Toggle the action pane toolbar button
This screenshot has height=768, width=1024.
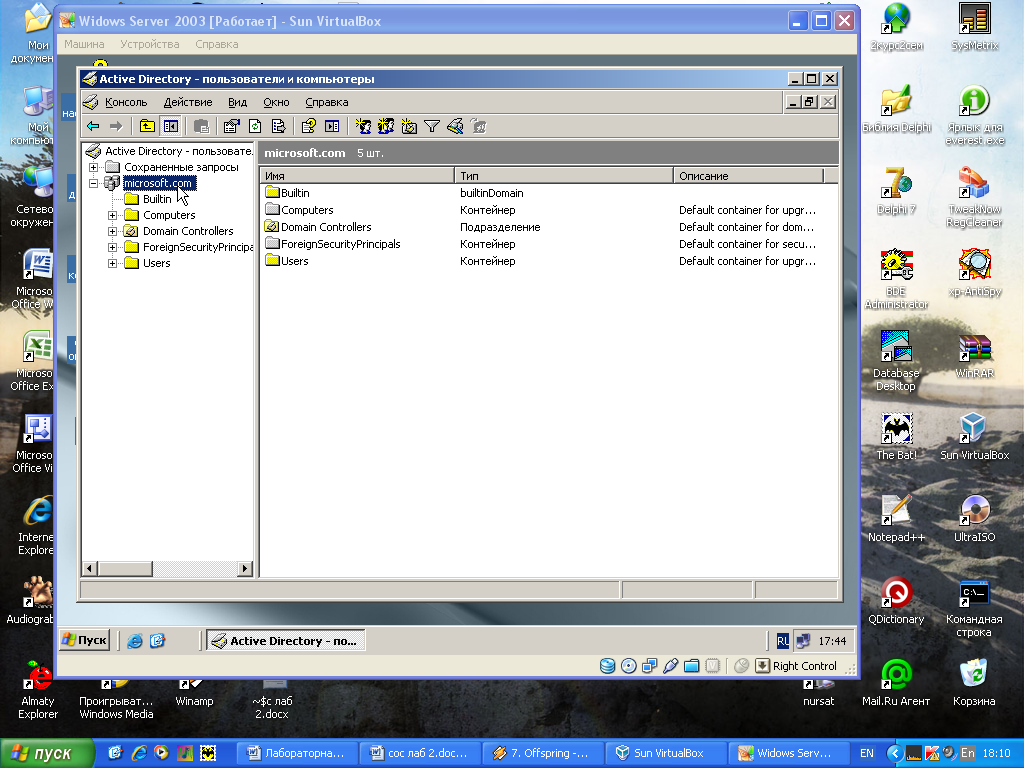pyautogui.click(x=332, y=127)
